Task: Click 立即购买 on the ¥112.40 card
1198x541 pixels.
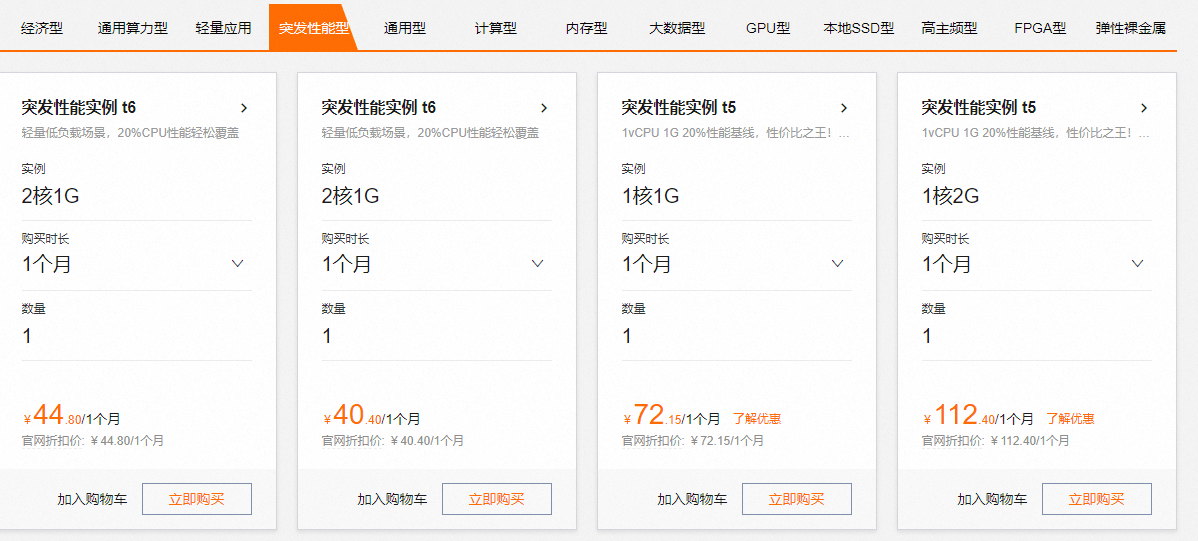Action: pos(1096,499)
